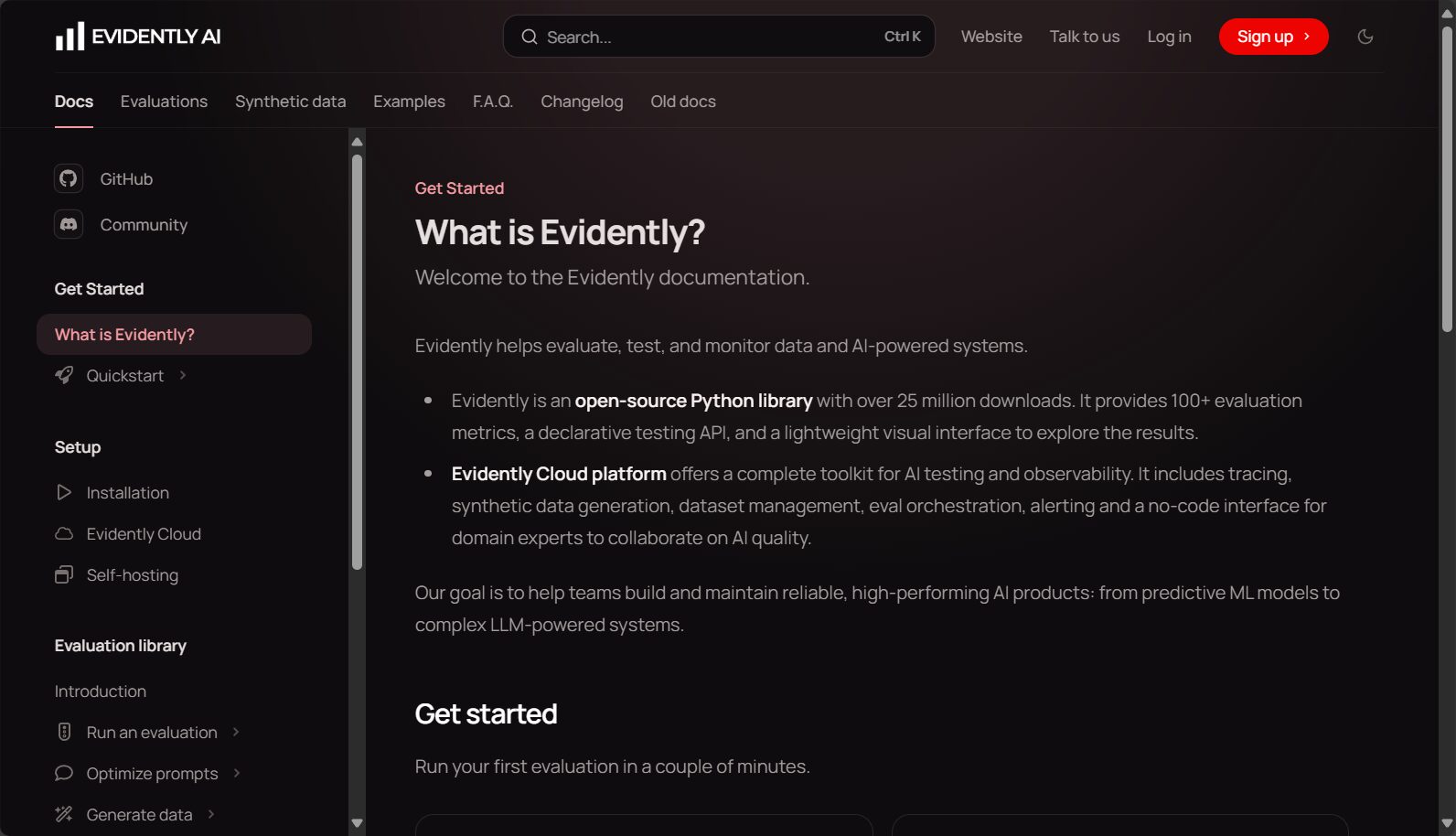Image resolution: width=1456 pixels, height=836 pixels.
Task: Expand Run an evaluation chevron
Action: point(236,732)
